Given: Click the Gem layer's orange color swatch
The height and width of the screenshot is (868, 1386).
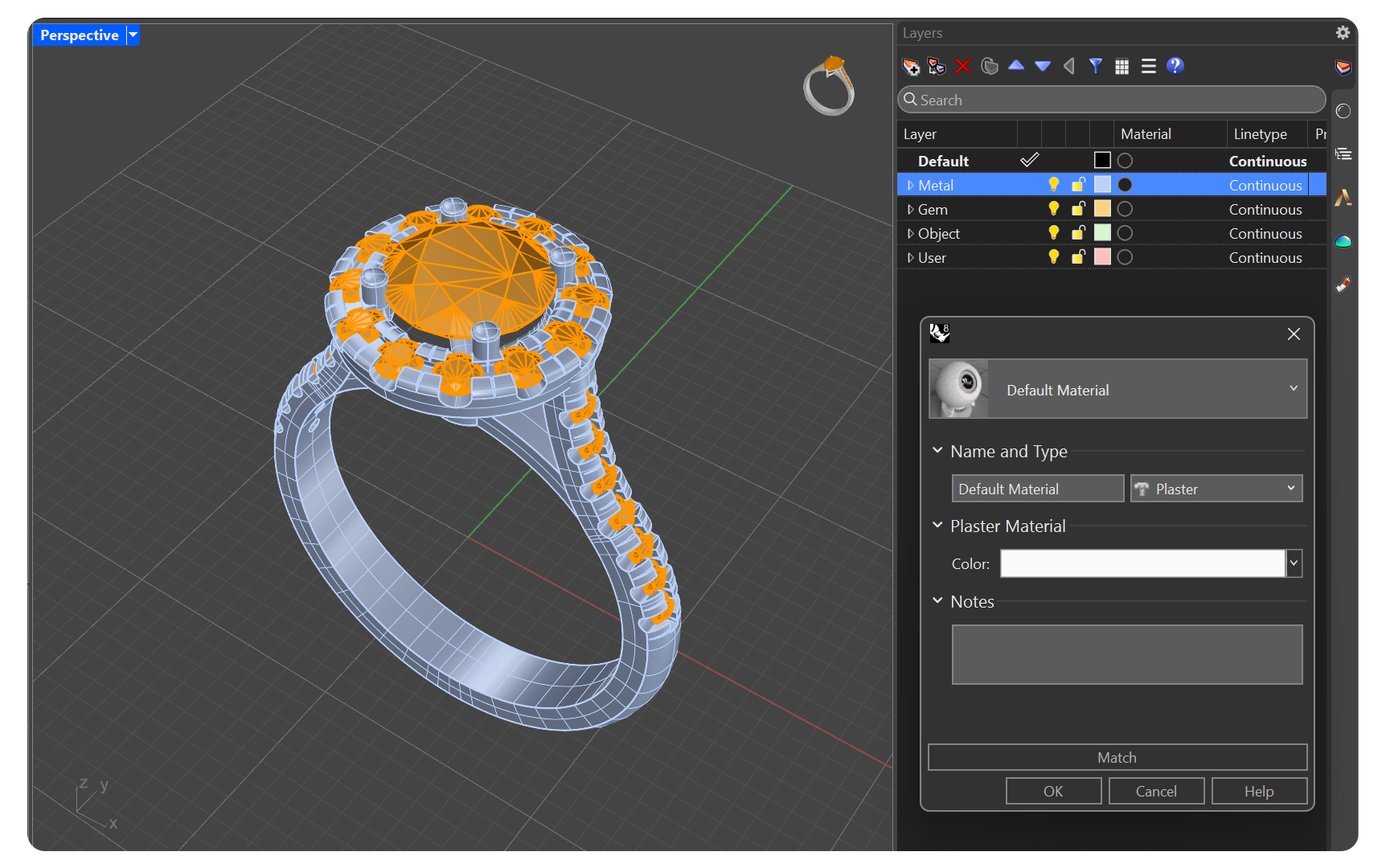Looking at the screenshot, I should [1102, 209].
